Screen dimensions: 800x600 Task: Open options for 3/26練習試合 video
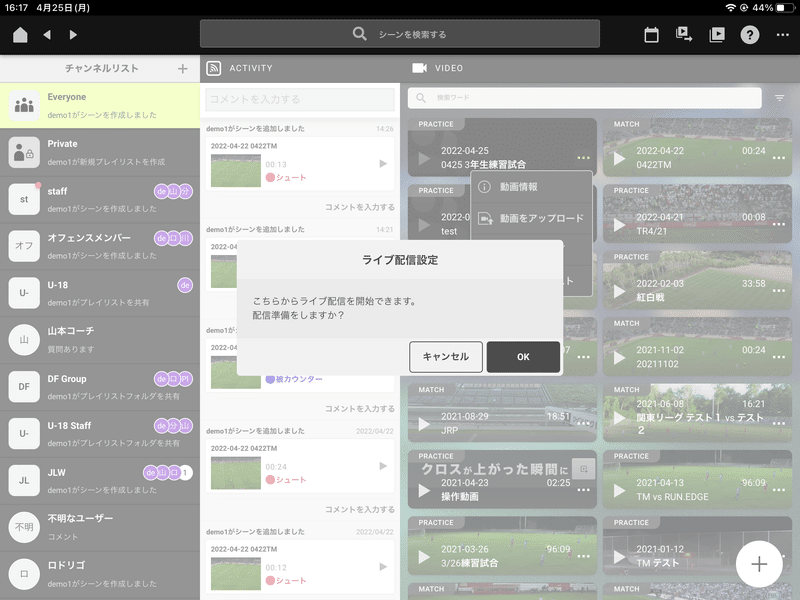coord(583,556)
